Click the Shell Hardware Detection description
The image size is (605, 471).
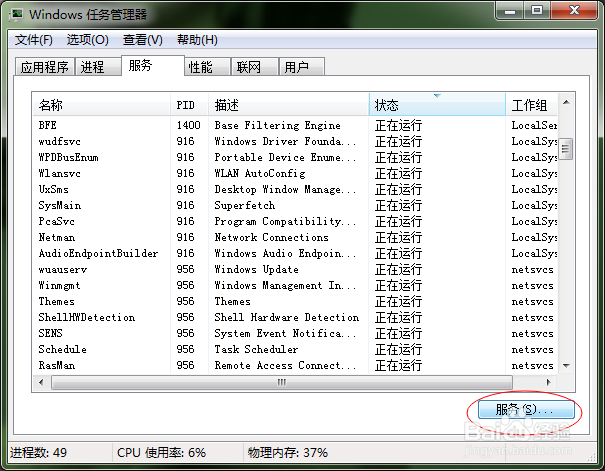pyautogui.click(x=287, y=317)
